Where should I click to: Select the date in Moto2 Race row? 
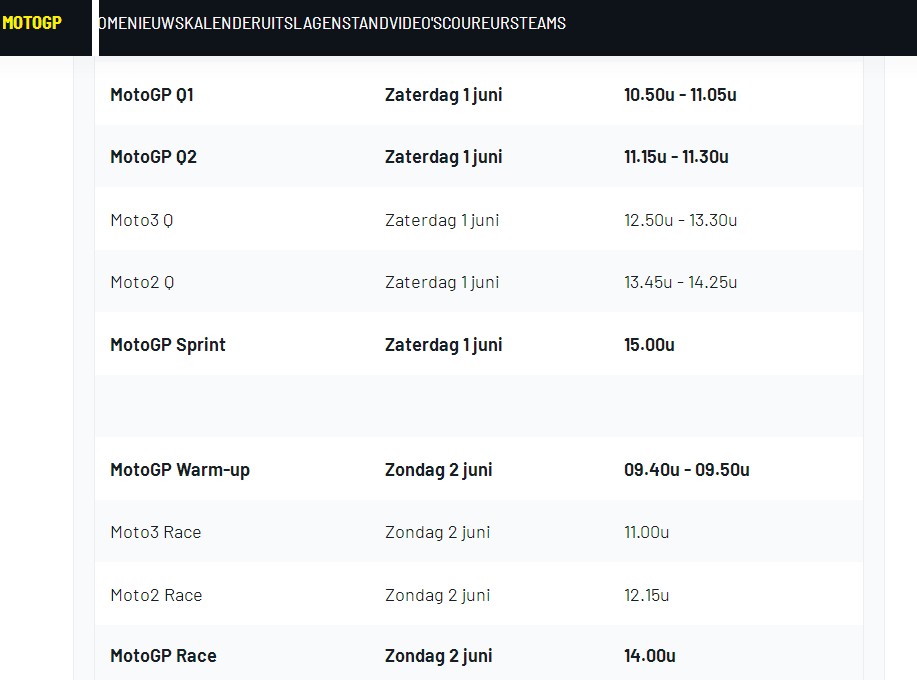tap(437, 595)
